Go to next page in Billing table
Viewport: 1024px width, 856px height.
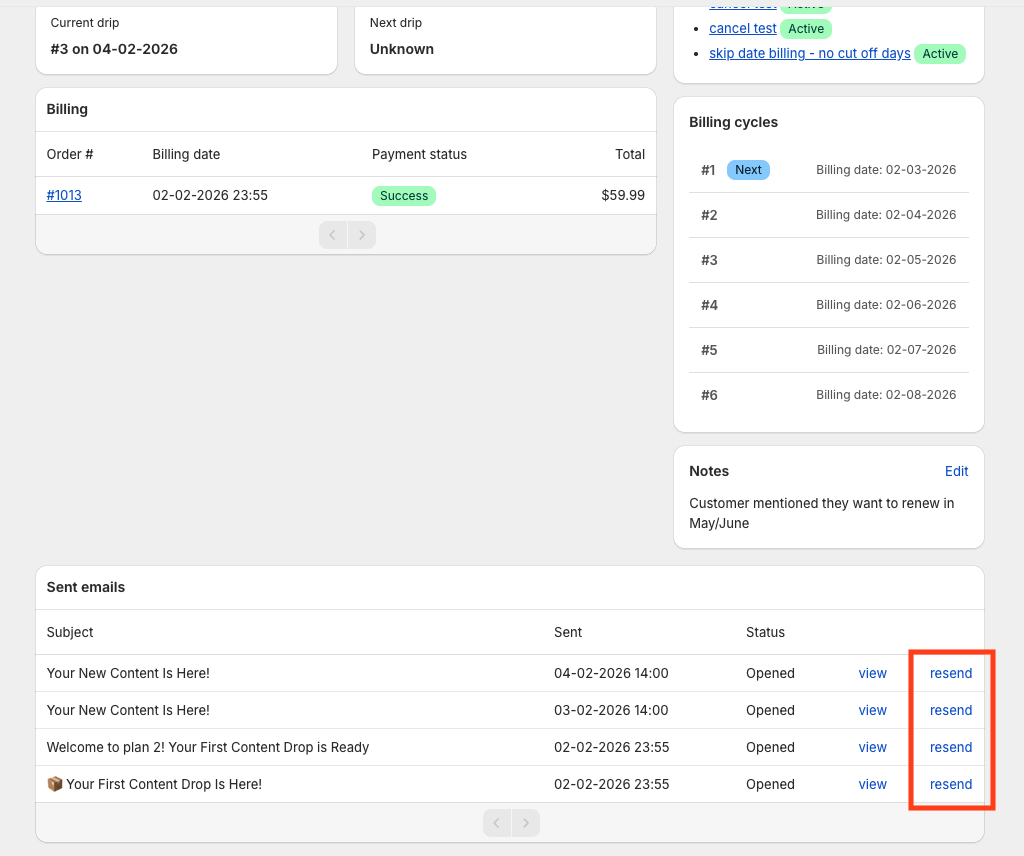[x=362, y=235]
